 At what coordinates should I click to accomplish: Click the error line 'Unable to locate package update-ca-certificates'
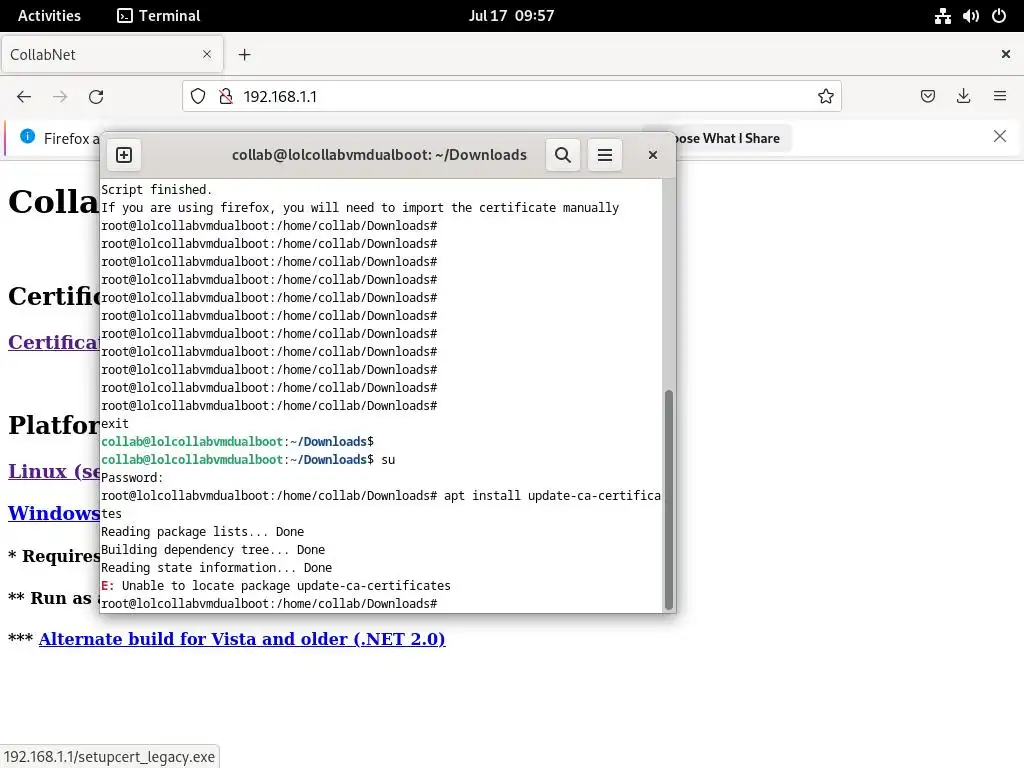point(276,586)
